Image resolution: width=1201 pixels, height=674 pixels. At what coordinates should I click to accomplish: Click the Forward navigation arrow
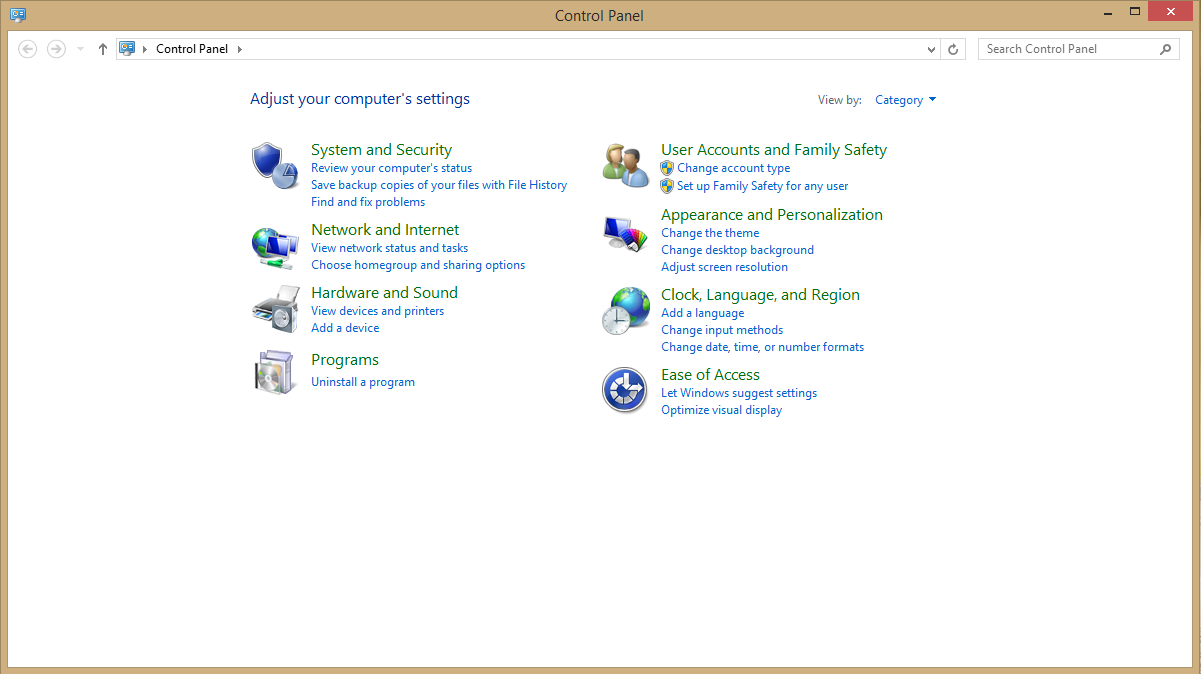[x=56, y=49]
